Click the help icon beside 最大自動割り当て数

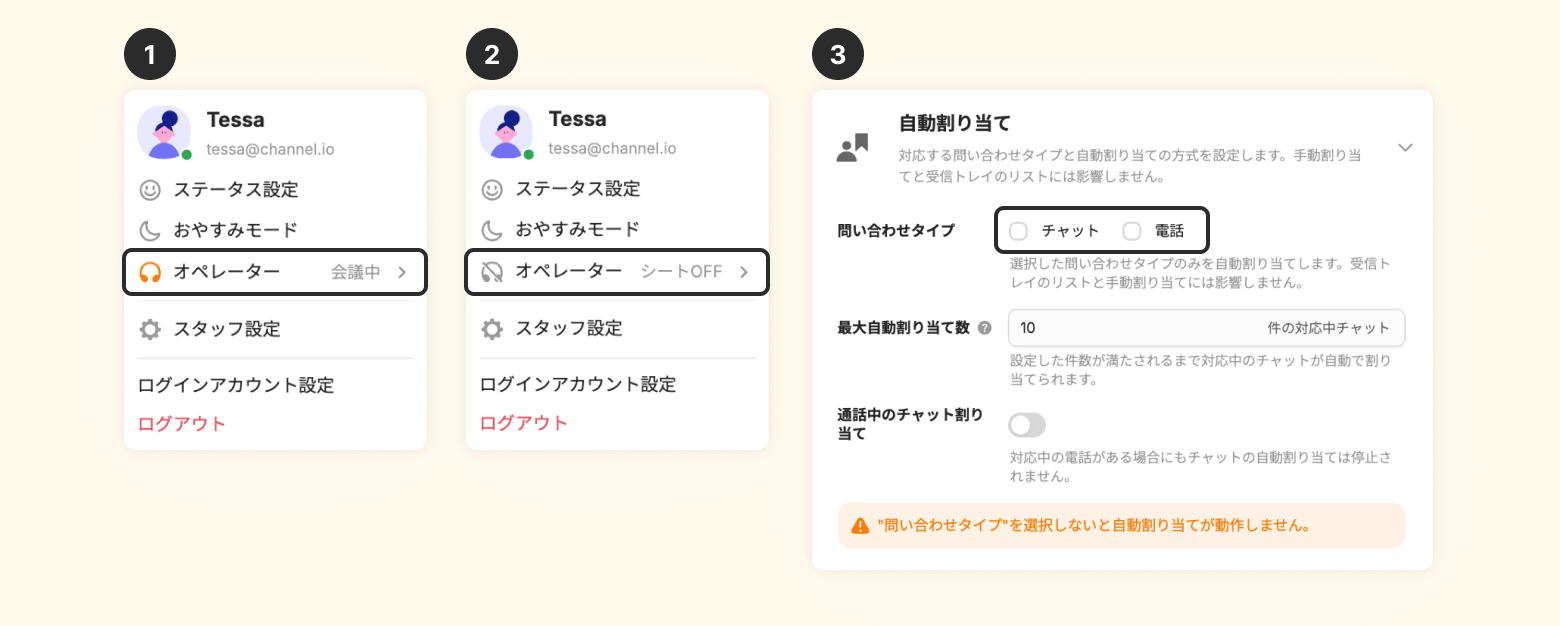coord(985,328)
